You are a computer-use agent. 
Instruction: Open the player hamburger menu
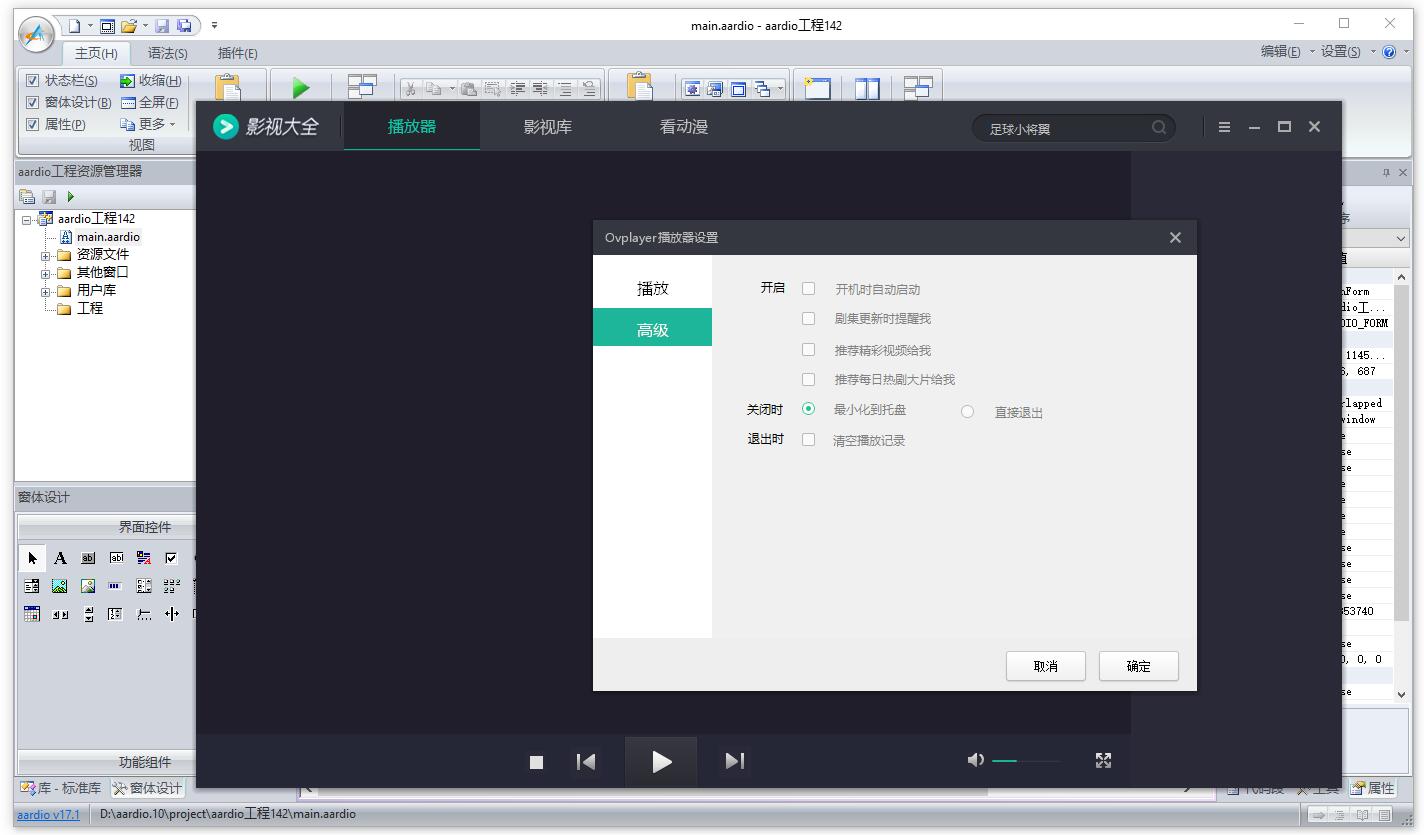pos(1224,127)
